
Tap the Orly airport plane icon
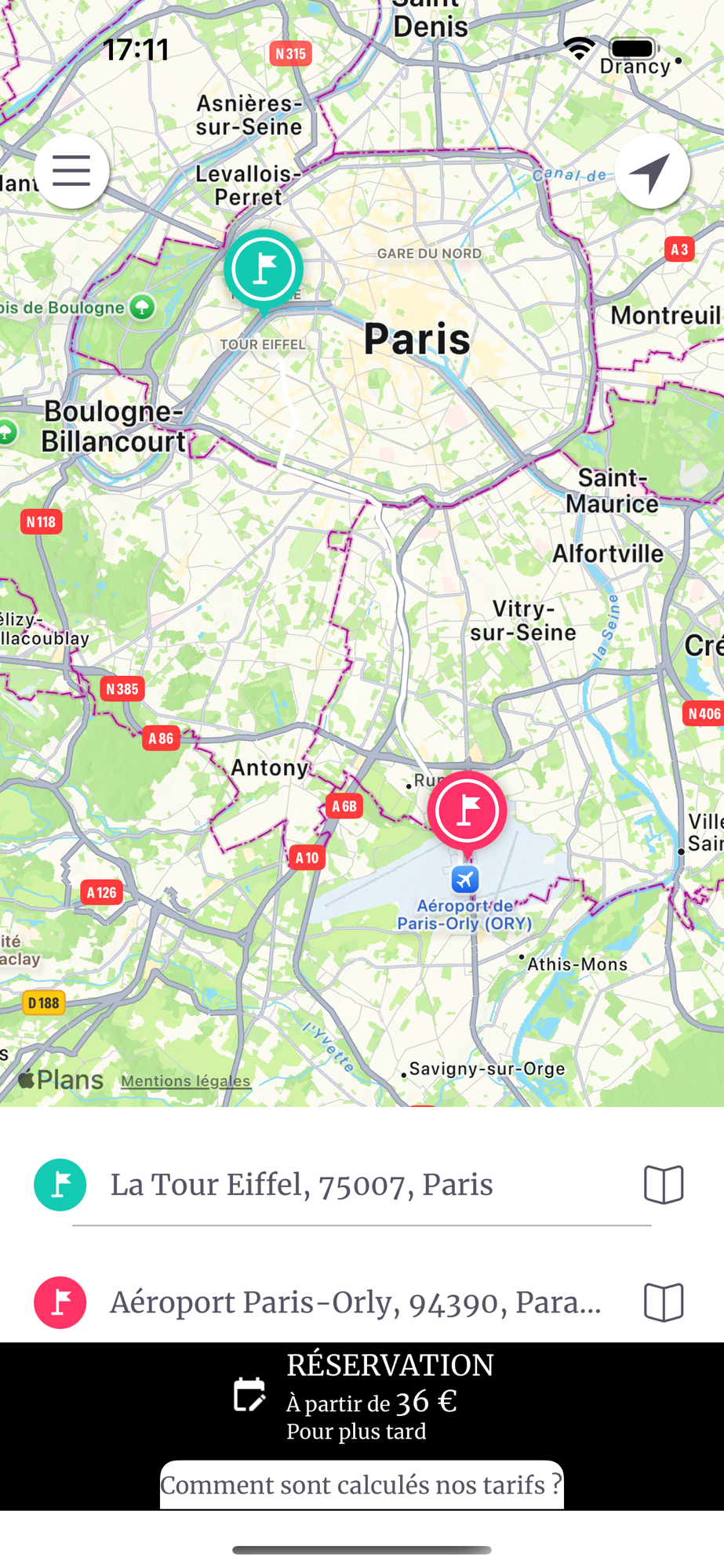click(465, 880)
